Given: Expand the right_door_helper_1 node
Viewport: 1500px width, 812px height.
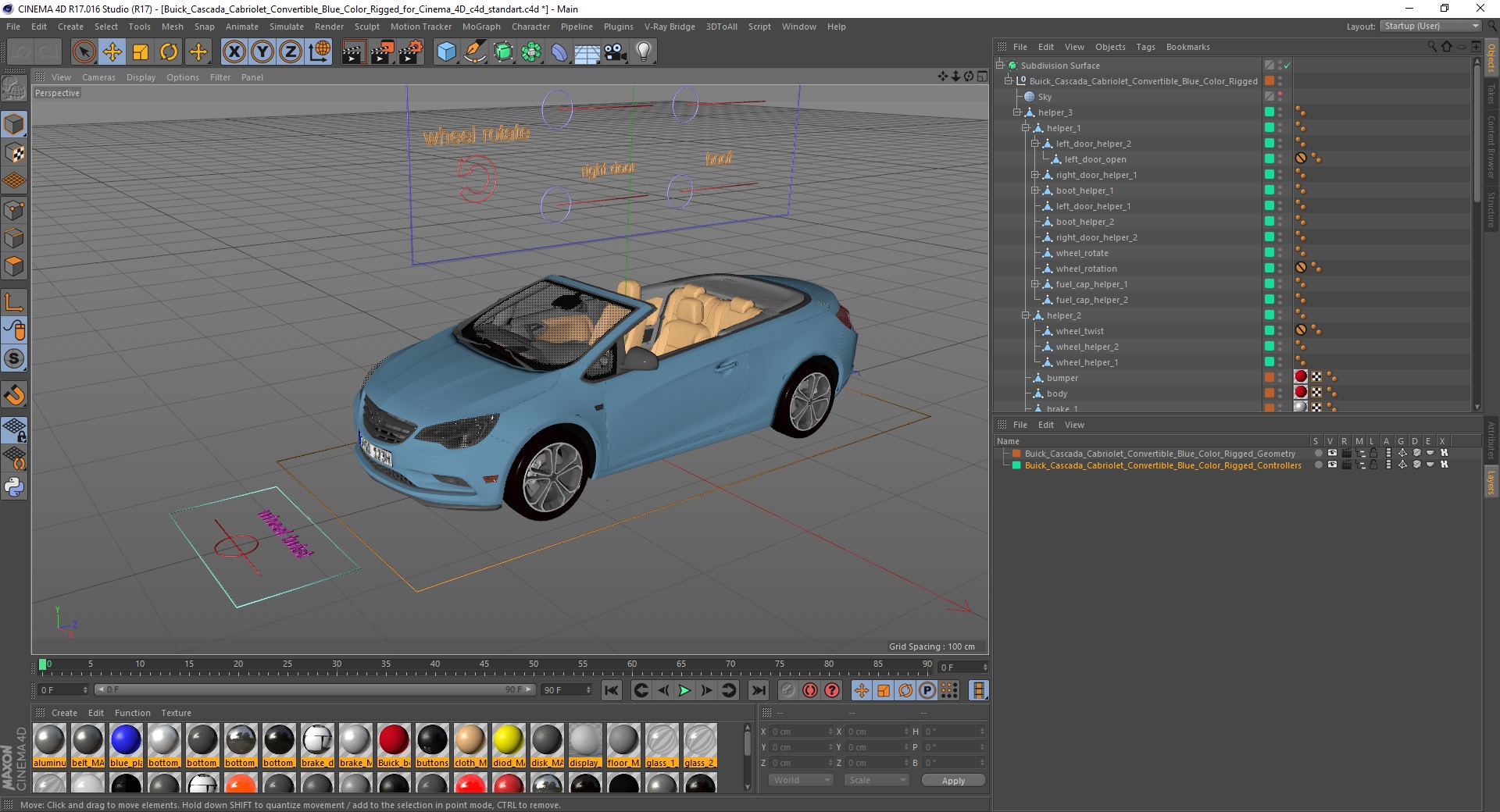Looking at the screenshot, I should (x=1034, y=175).
